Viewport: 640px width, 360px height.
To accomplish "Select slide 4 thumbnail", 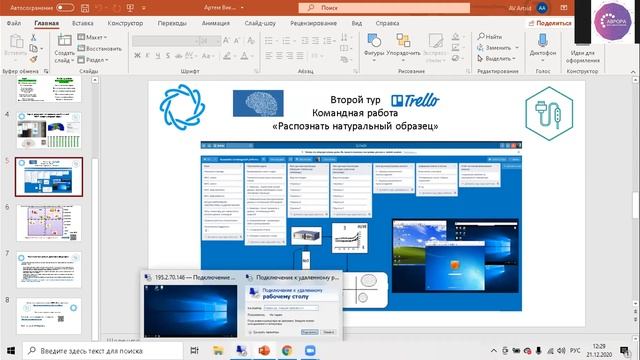I will 49,130.
